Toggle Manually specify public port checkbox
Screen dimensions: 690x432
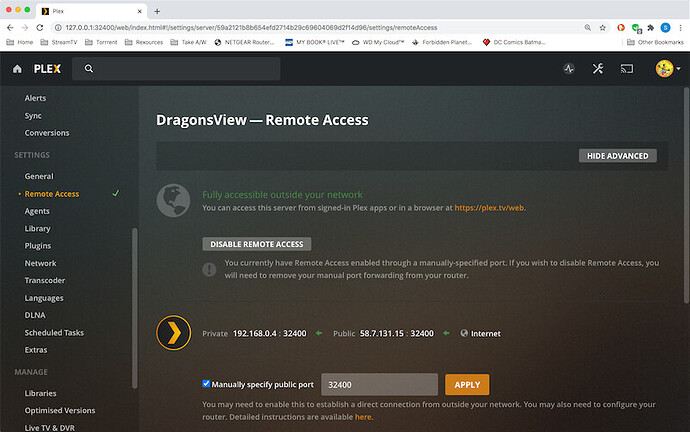coord(206,384)
